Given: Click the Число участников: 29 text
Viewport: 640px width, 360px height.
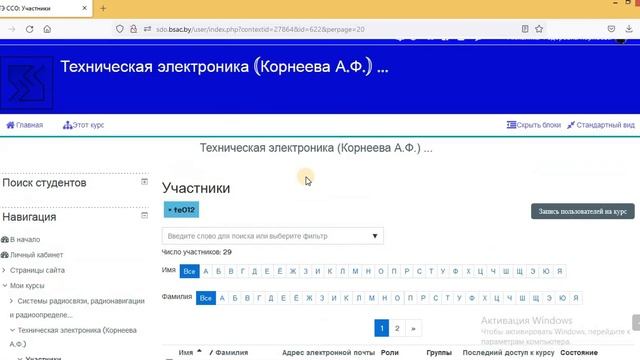Looking at the screenshot, I should (x=197, y=252).
